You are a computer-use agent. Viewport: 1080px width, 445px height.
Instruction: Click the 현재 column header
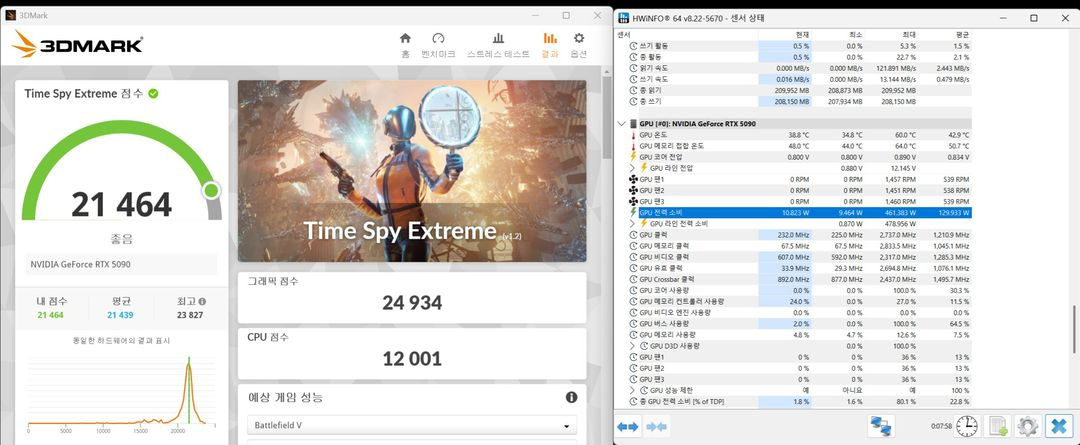pos(785,34)
